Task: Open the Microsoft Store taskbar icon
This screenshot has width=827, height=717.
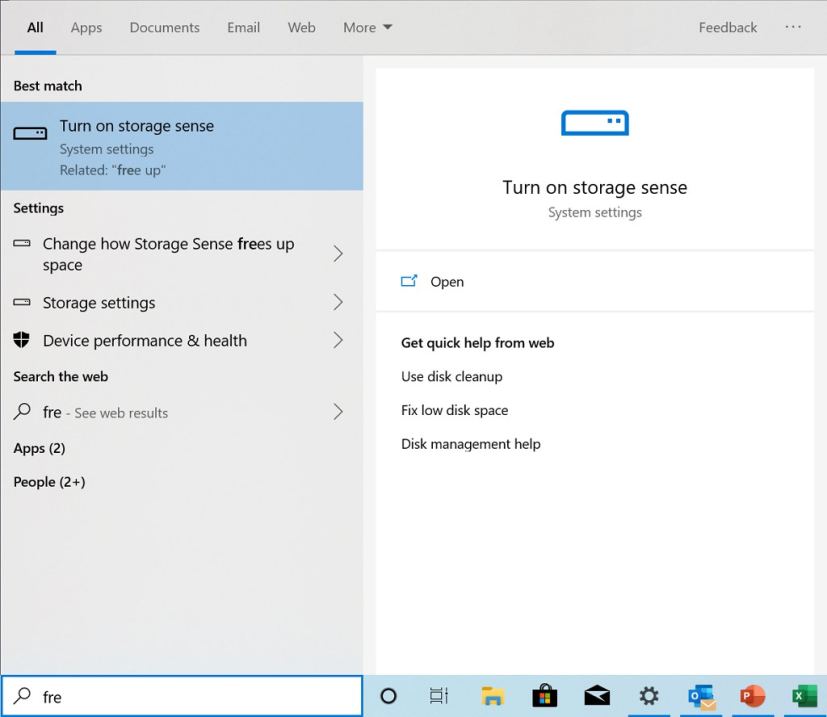Action: coord(545,696)
